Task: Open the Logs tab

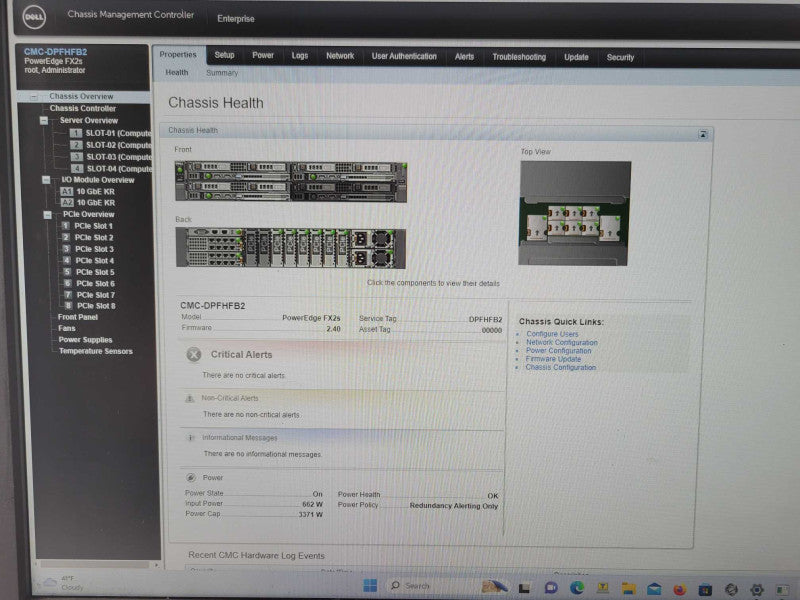Action: point(299,56)
